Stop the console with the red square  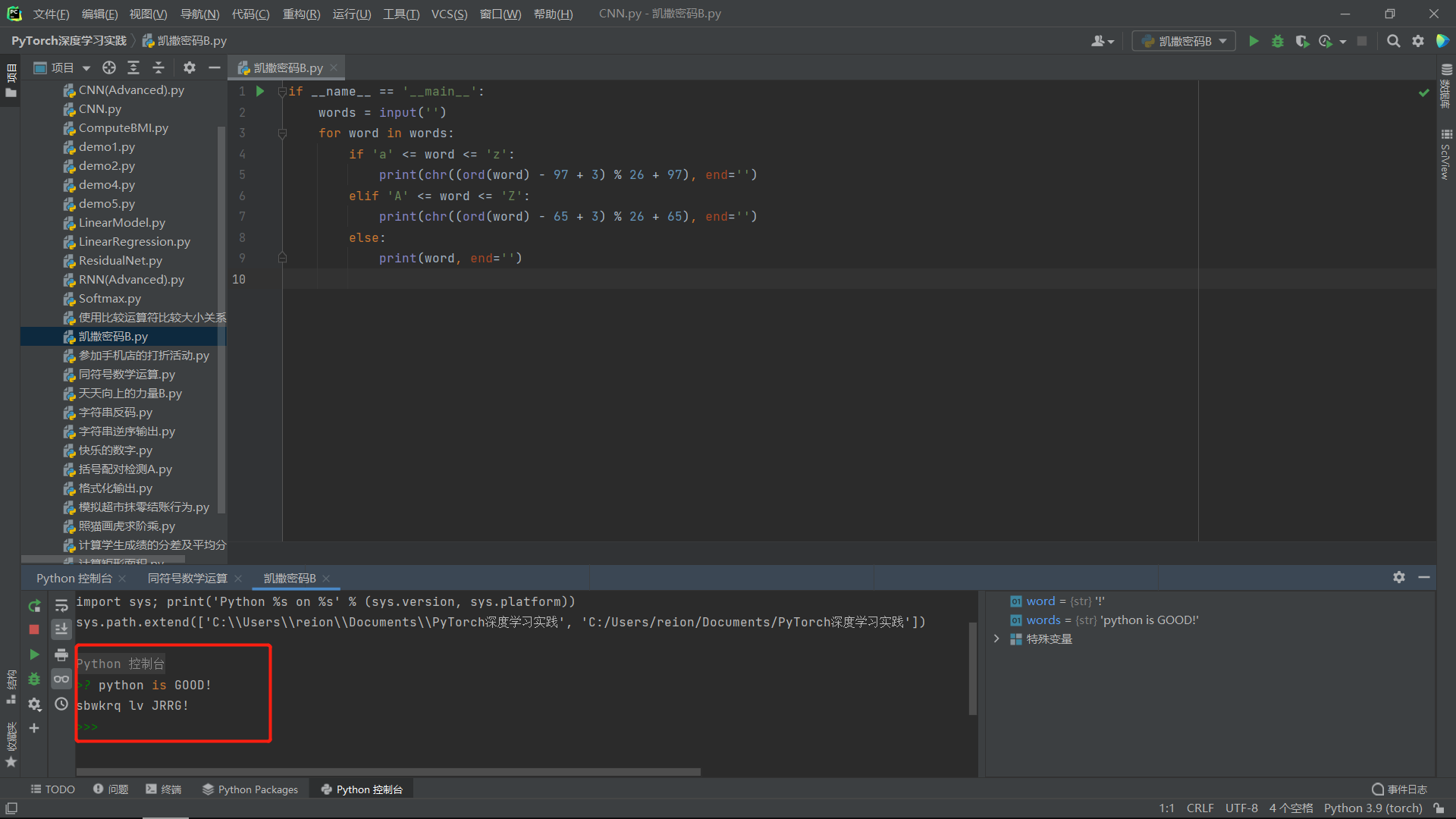coord(34,629)
